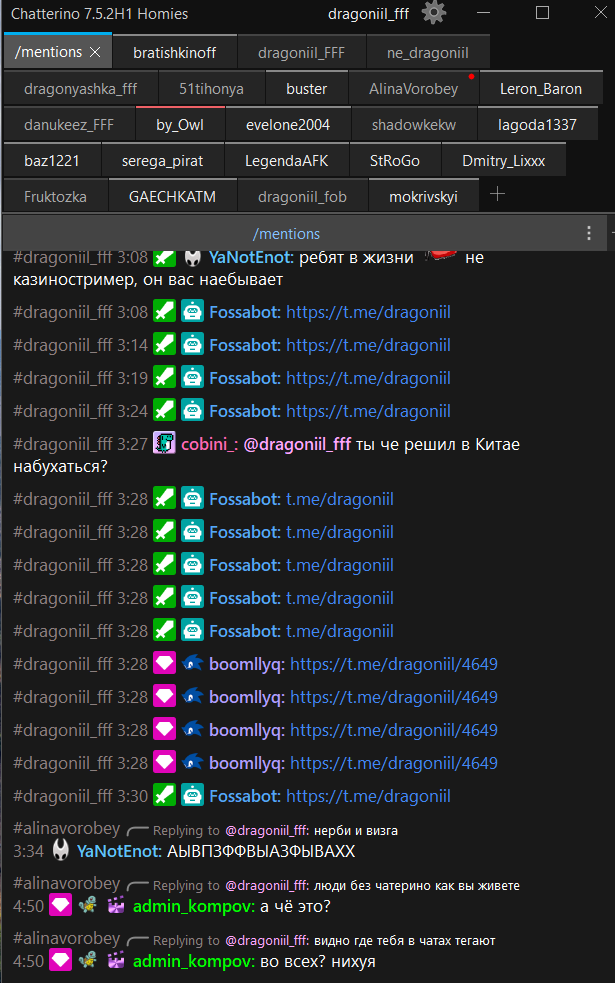Click pink heart badge in last admin_kompov message
Screen dimensions: 615x983
(60, 961)
